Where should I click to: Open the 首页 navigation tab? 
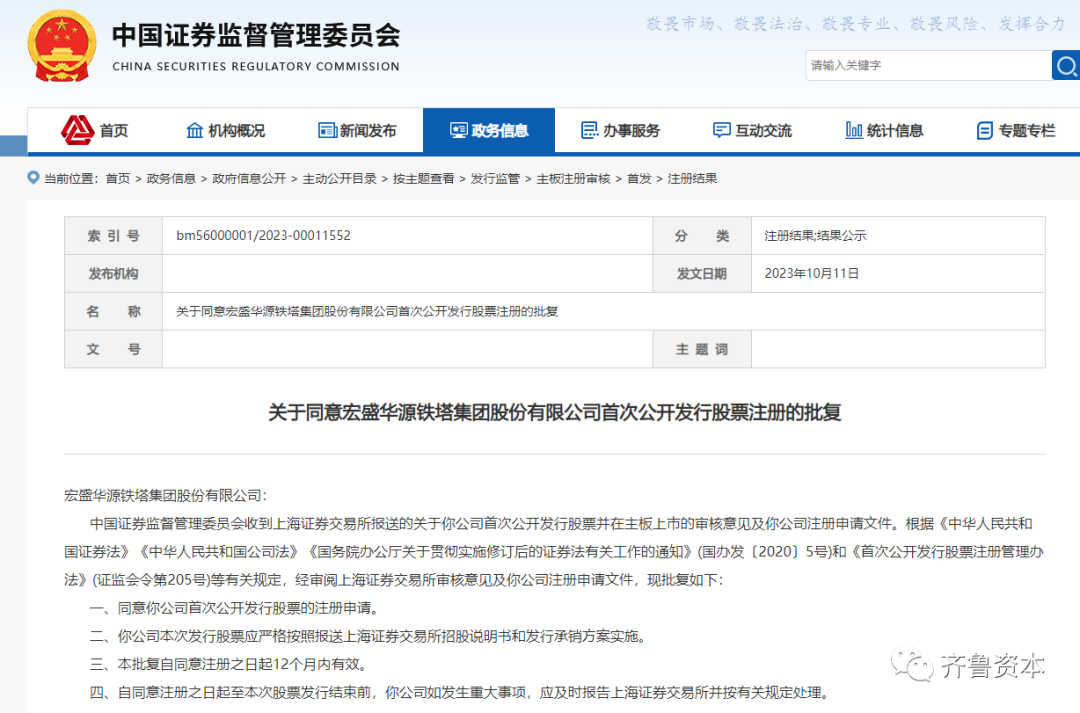94,130
